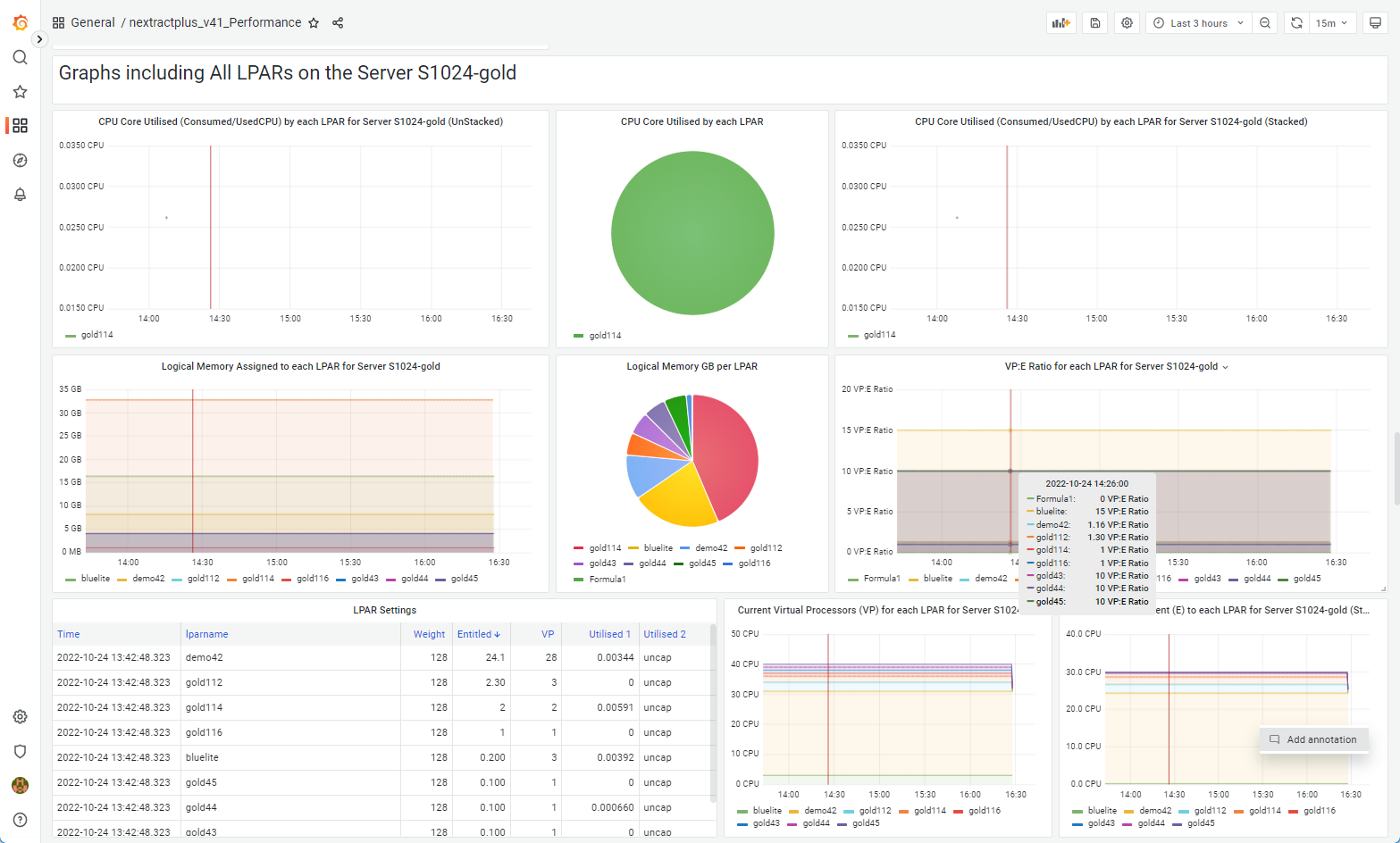Open the Explore compass icon
This screenshot has height=843, width=1400.
20,161
